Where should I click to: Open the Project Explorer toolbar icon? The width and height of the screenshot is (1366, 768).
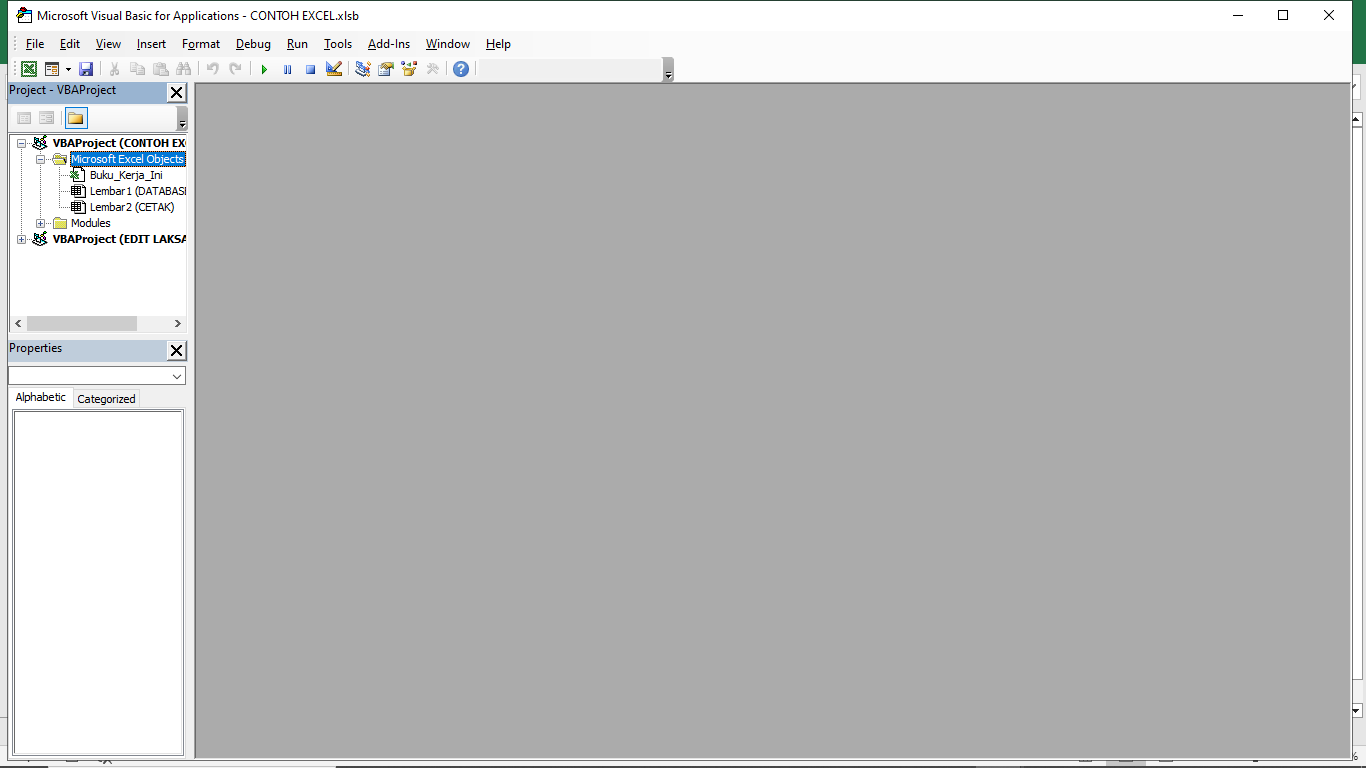pos(362,69)
